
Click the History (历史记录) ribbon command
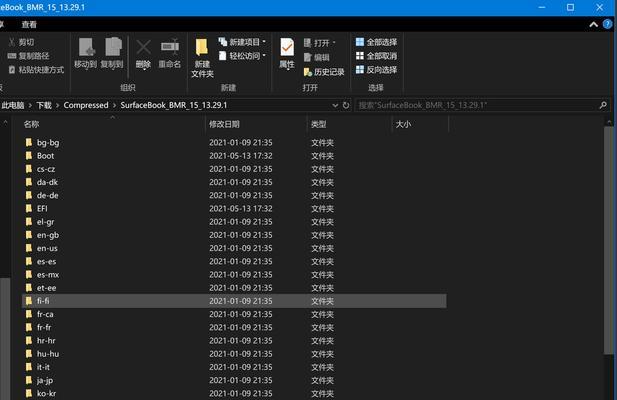[x=324, y=72]
